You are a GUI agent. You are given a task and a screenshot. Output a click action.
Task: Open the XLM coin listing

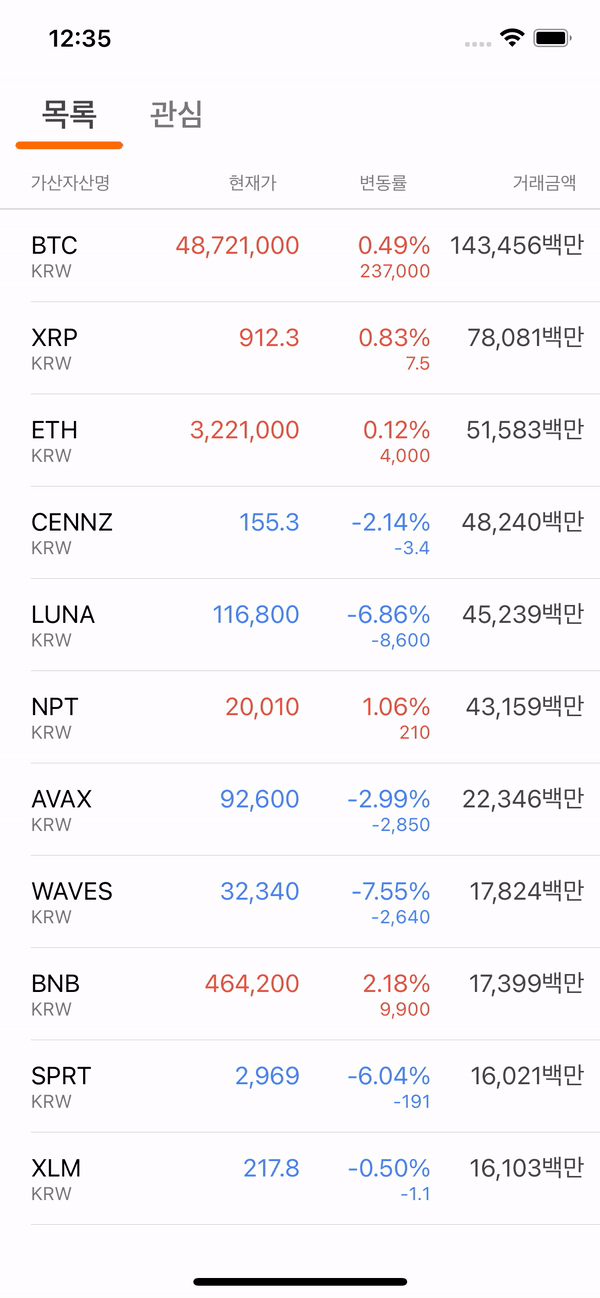300,1178
